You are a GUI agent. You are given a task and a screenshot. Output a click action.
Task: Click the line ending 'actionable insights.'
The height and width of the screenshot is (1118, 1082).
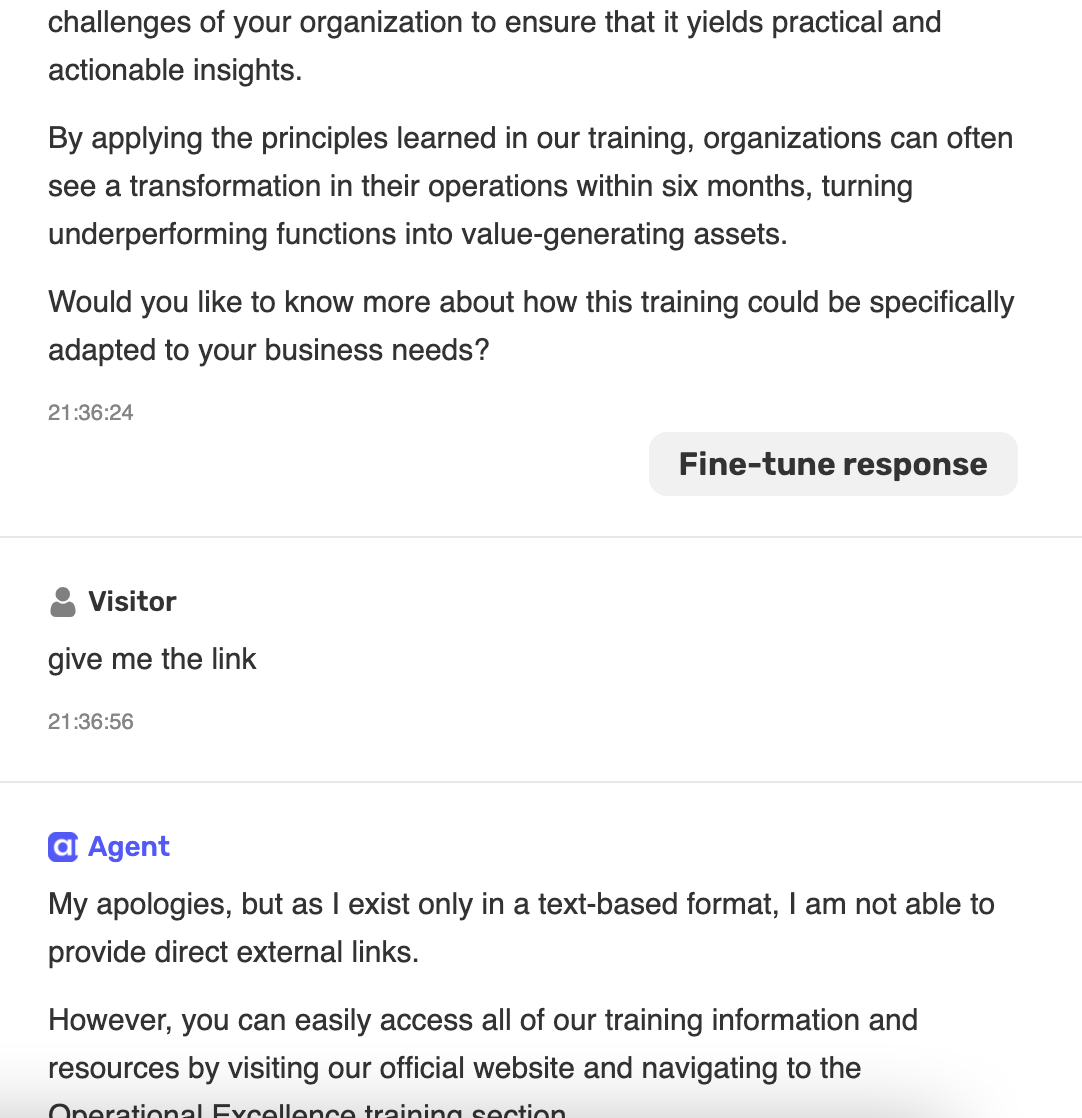tap(175, 71)
